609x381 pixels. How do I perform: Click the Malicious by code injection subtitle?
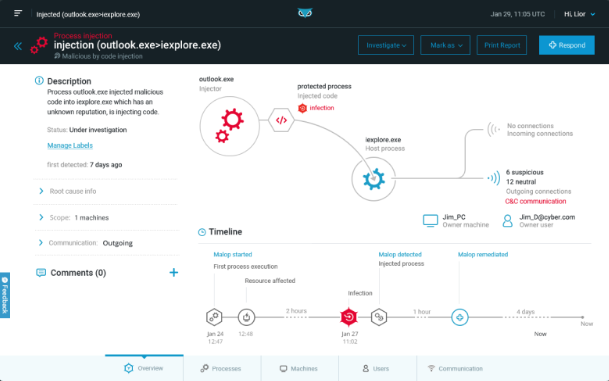(x=98, y=56)
